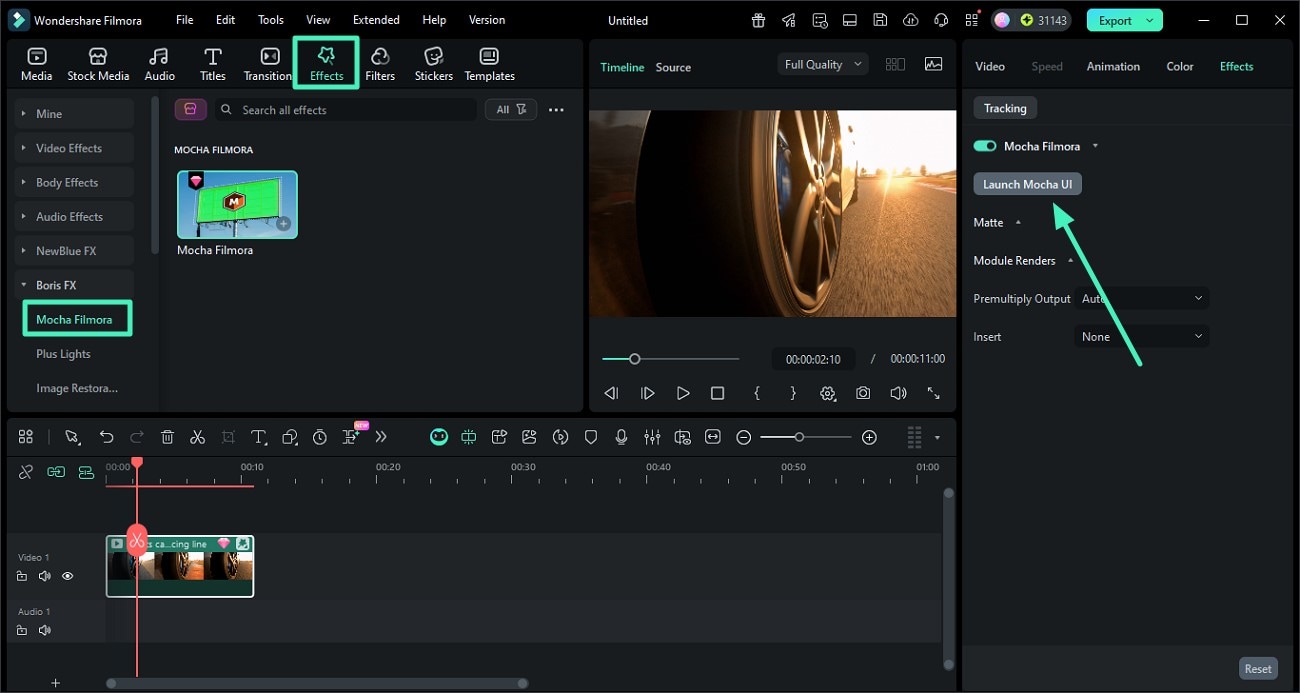This screenshot has height=693, width=1300.
Task: Click the delete trash icon in timeline toolbar
Action: click(x=167, y=437)
